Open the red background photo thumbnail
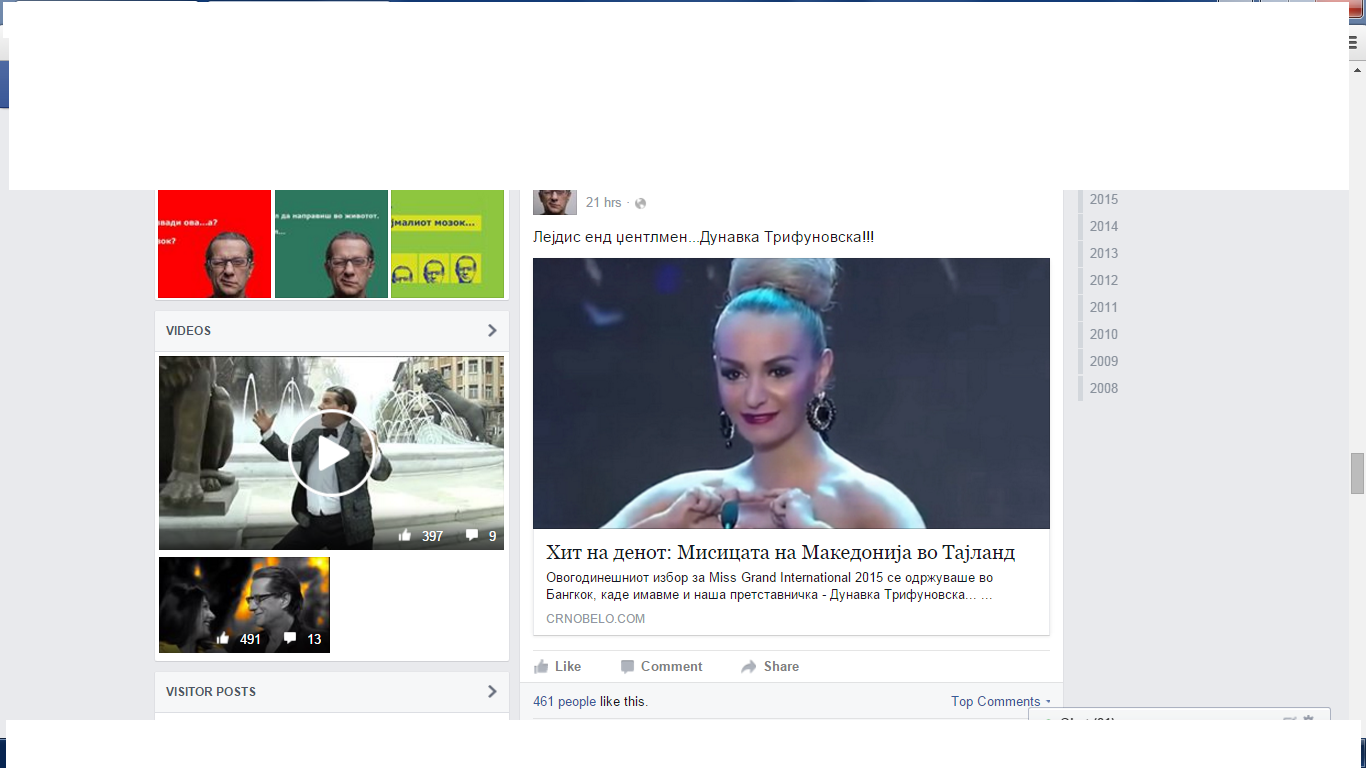This screenshot has height=768, width=1366. pos(215,244)
